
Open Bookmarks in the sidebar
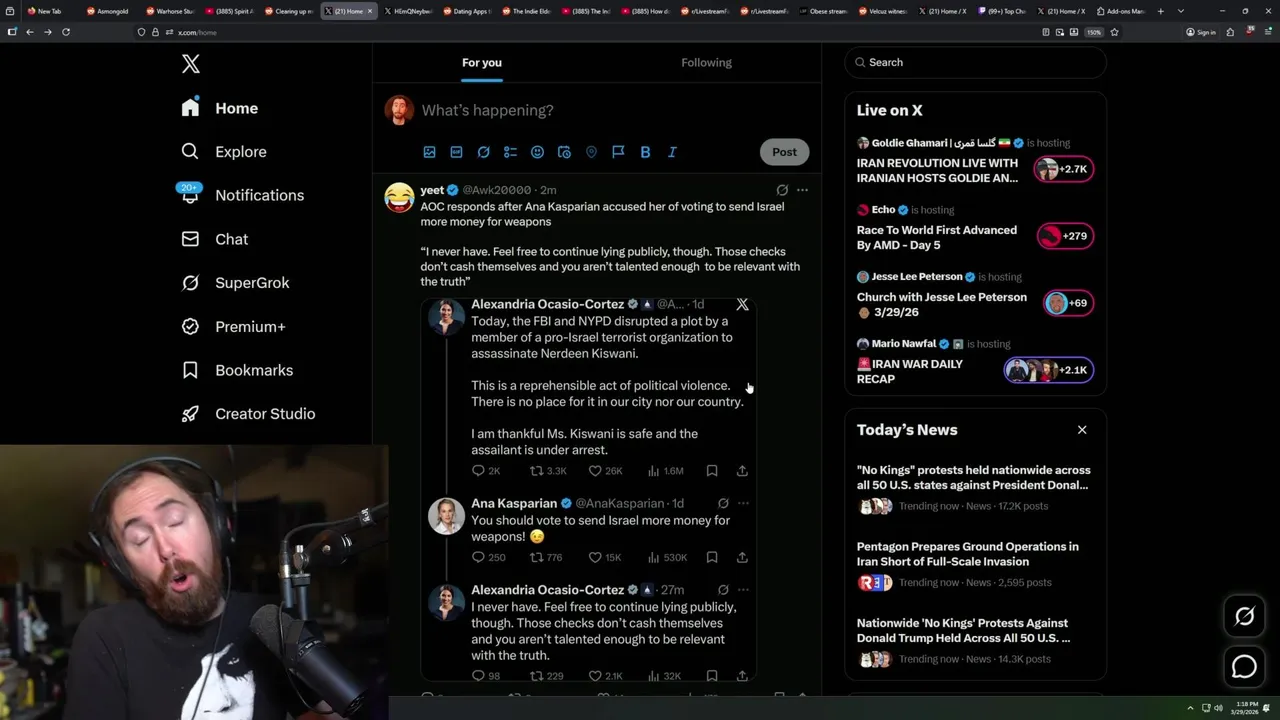[x=237, y=370]
